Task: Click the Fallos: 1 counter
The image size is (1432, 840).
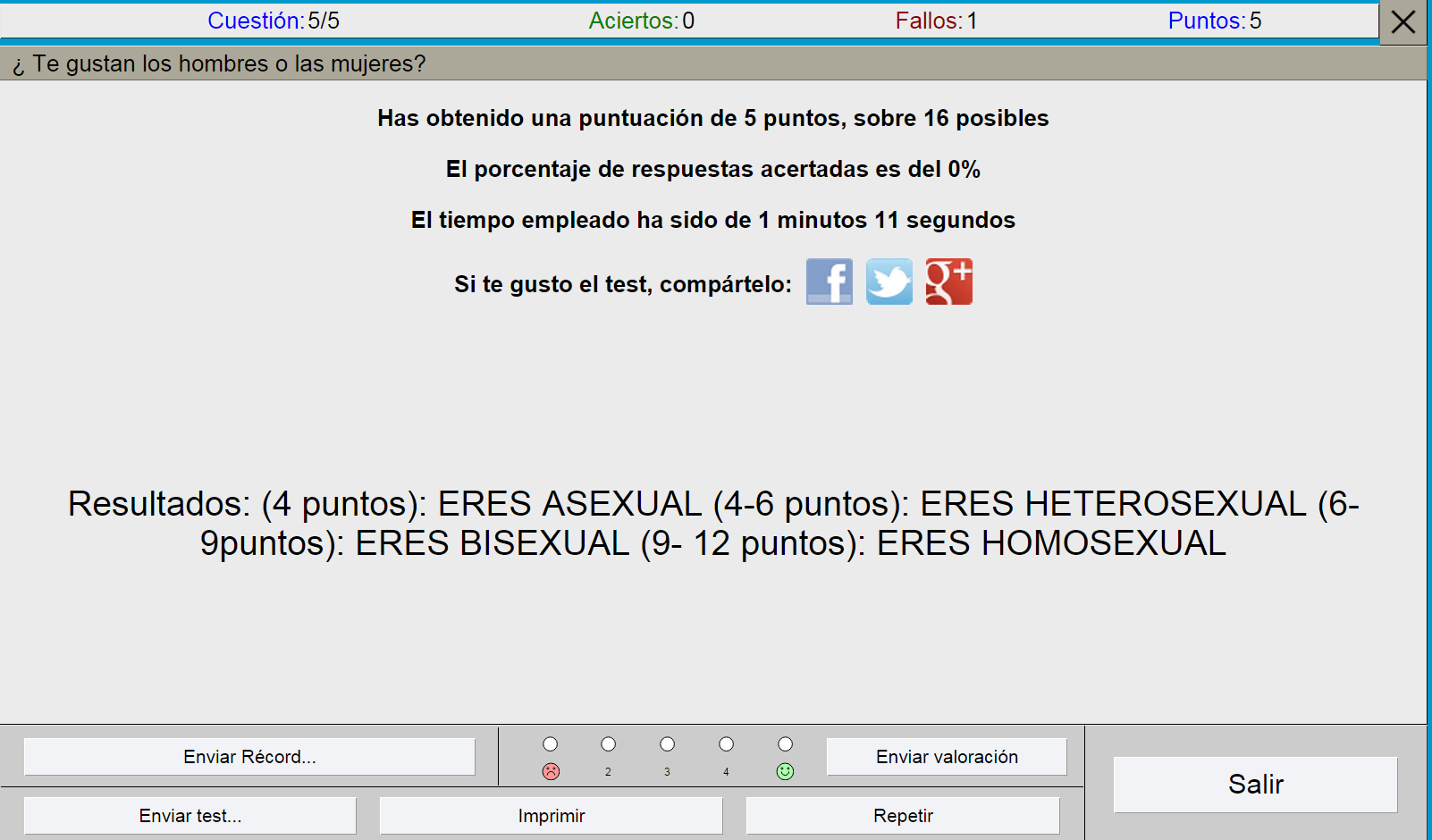Action: coord(937,21)
